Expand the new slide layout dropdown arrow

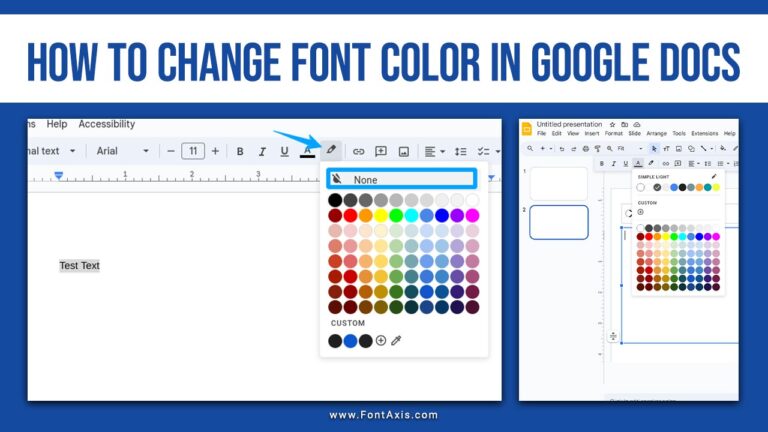pyautogui.click(x=551, y=149)
